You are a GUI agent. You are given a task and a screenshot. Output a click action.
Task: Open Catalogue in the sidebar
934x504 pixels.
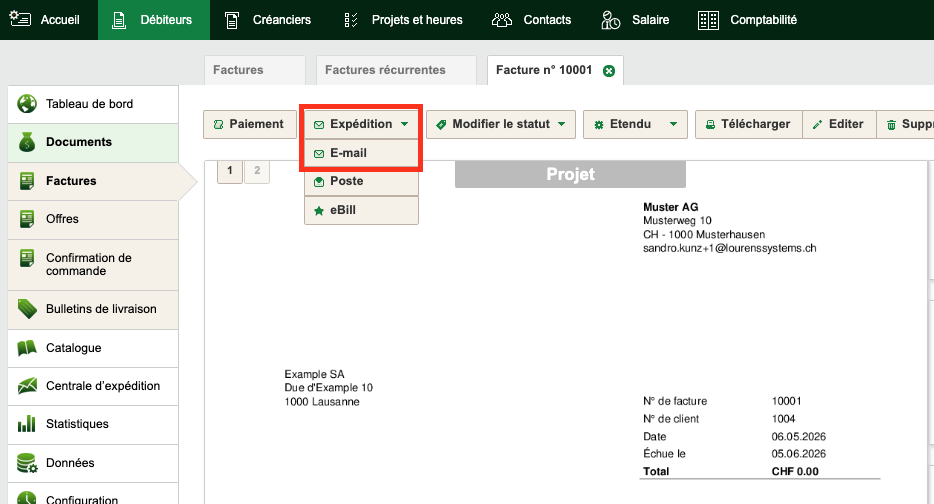pos(93,348)
